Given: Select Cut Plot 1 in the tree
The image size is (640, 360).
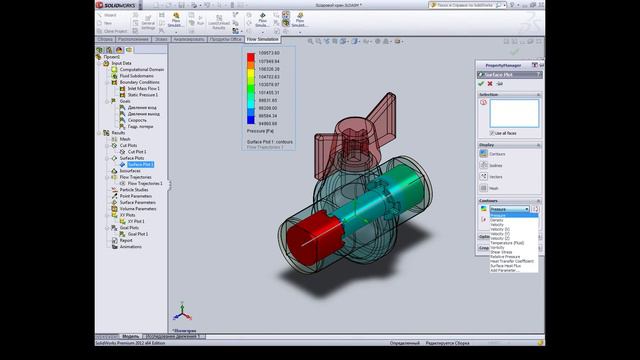Looking at the screenshot, I should point(137,151).
